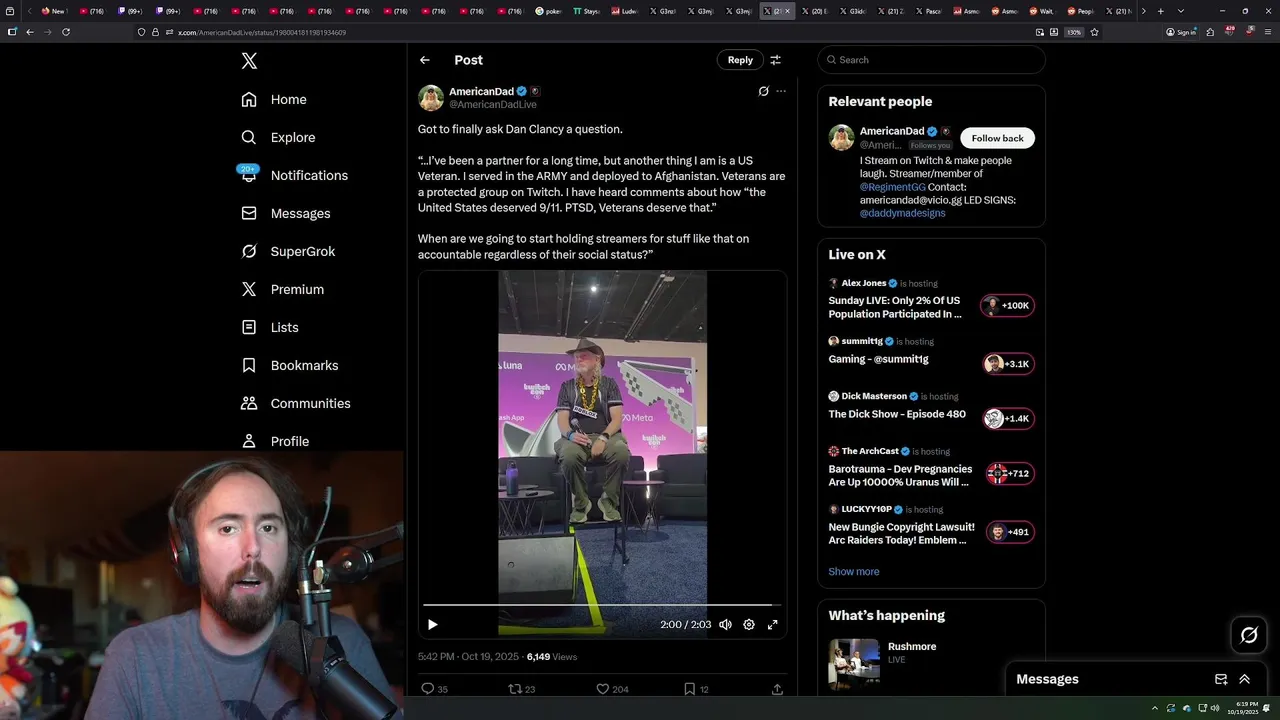Viewport: 1280px width, 720px height.
Task: Open Alex Jones Sunday LIVE broadcast
Action: coord(895,307)
